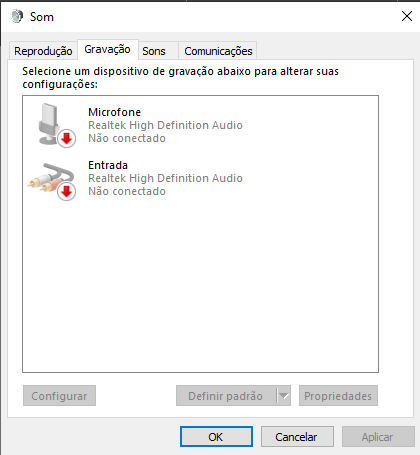This screenshot has height=455, width=420.
Task: Open the Gravação tab
Action: click(x=108, y=49)
